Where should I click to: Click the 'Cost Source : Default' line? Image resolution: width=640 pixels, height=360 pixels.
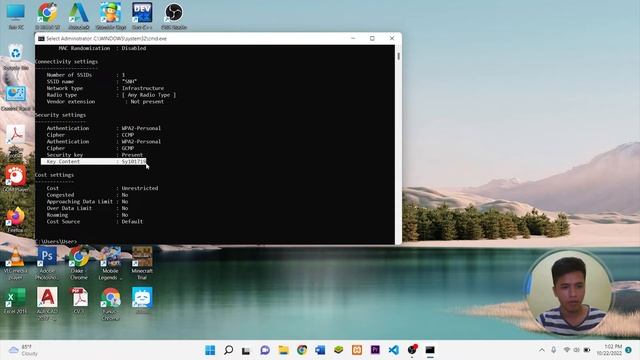click(95, 222)
